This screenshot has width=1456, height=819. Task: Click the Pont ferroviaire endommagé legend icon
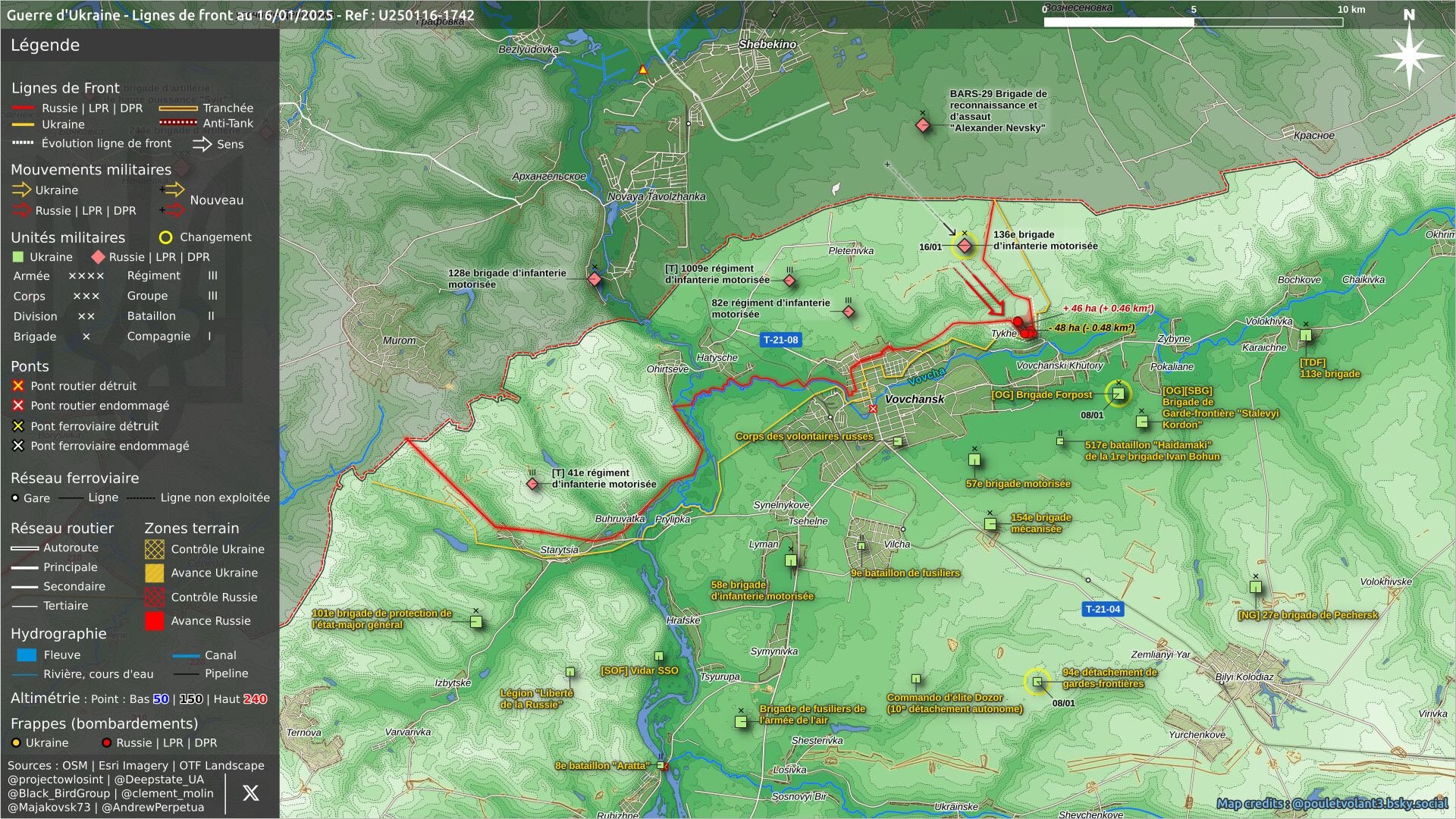point(18,446)
